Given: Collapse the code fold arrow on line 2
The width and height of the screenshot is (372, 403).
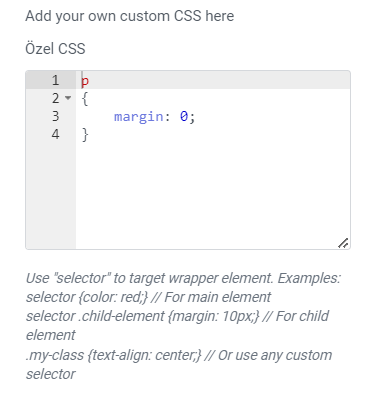Looking at the screenshot, I should click(x=68, y=98).
